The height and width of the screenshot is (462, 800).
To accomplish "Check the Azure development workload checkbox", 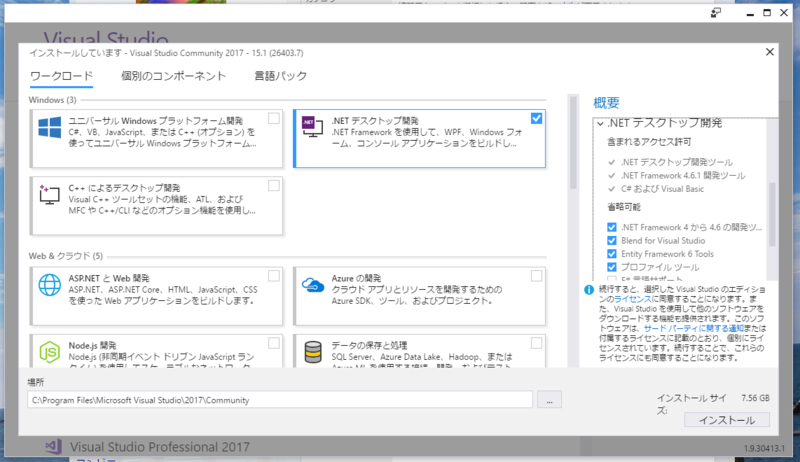I will (536, 276).
